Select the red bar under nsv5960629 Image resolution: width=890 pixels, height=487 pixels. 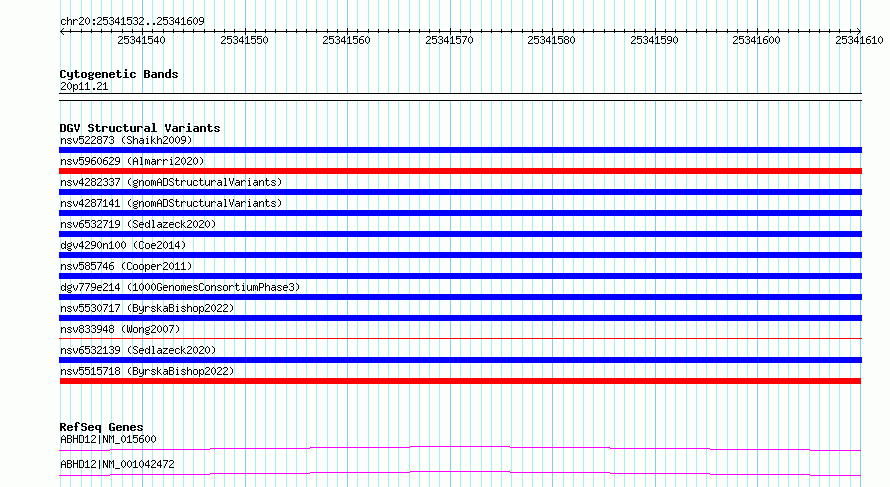pyautogui.click(x=460, y=171)
